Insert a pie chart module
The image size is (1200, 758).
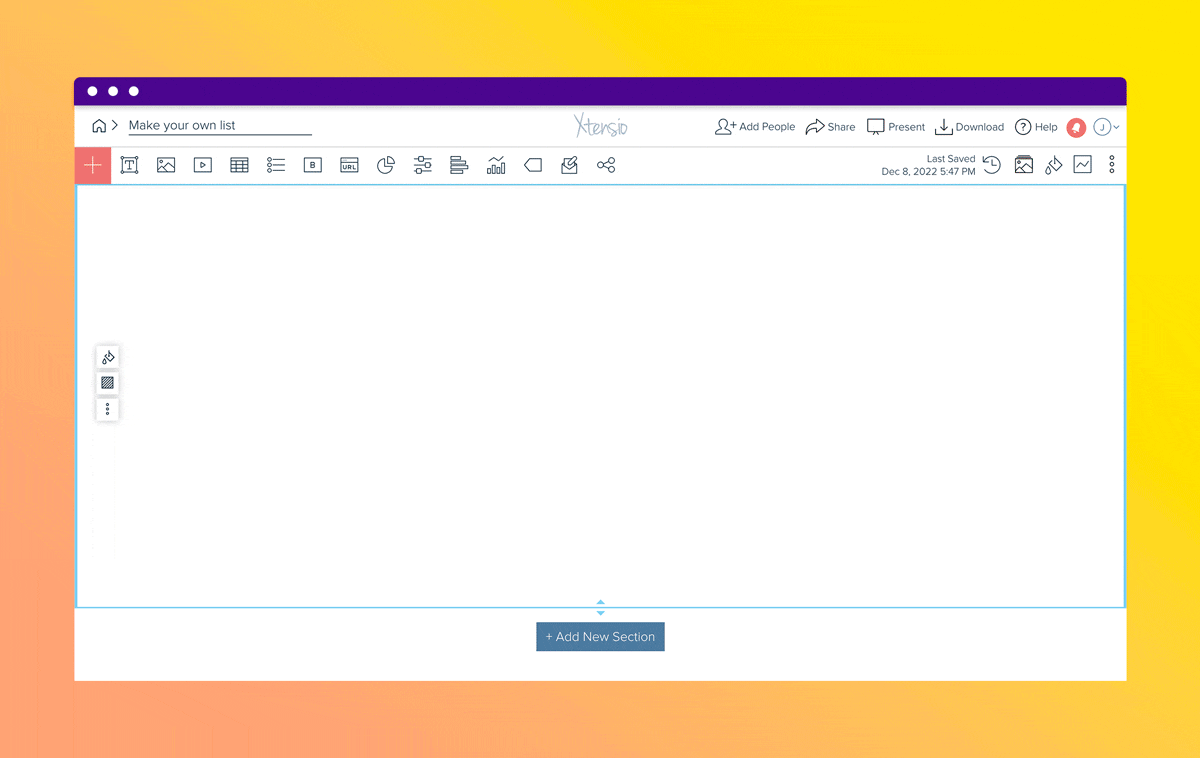(x=386, y=166)
